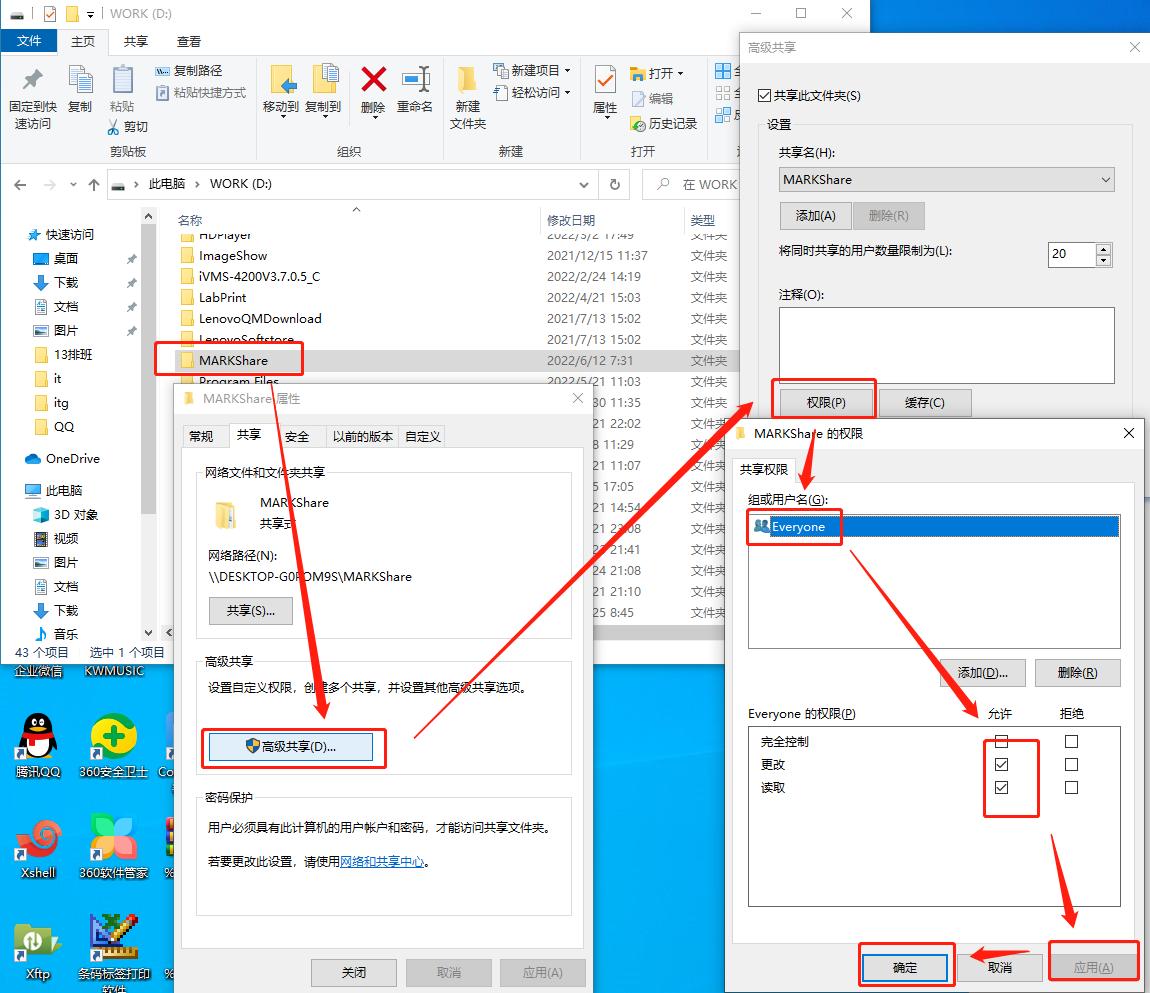Open the 安全 tab in MARKShare properties

coord(298,435)
